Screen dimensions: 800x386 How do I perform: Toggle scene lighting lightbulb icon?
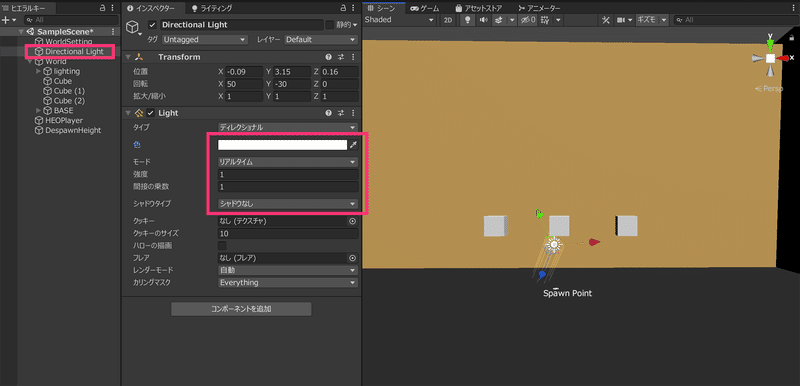(466, 20)
